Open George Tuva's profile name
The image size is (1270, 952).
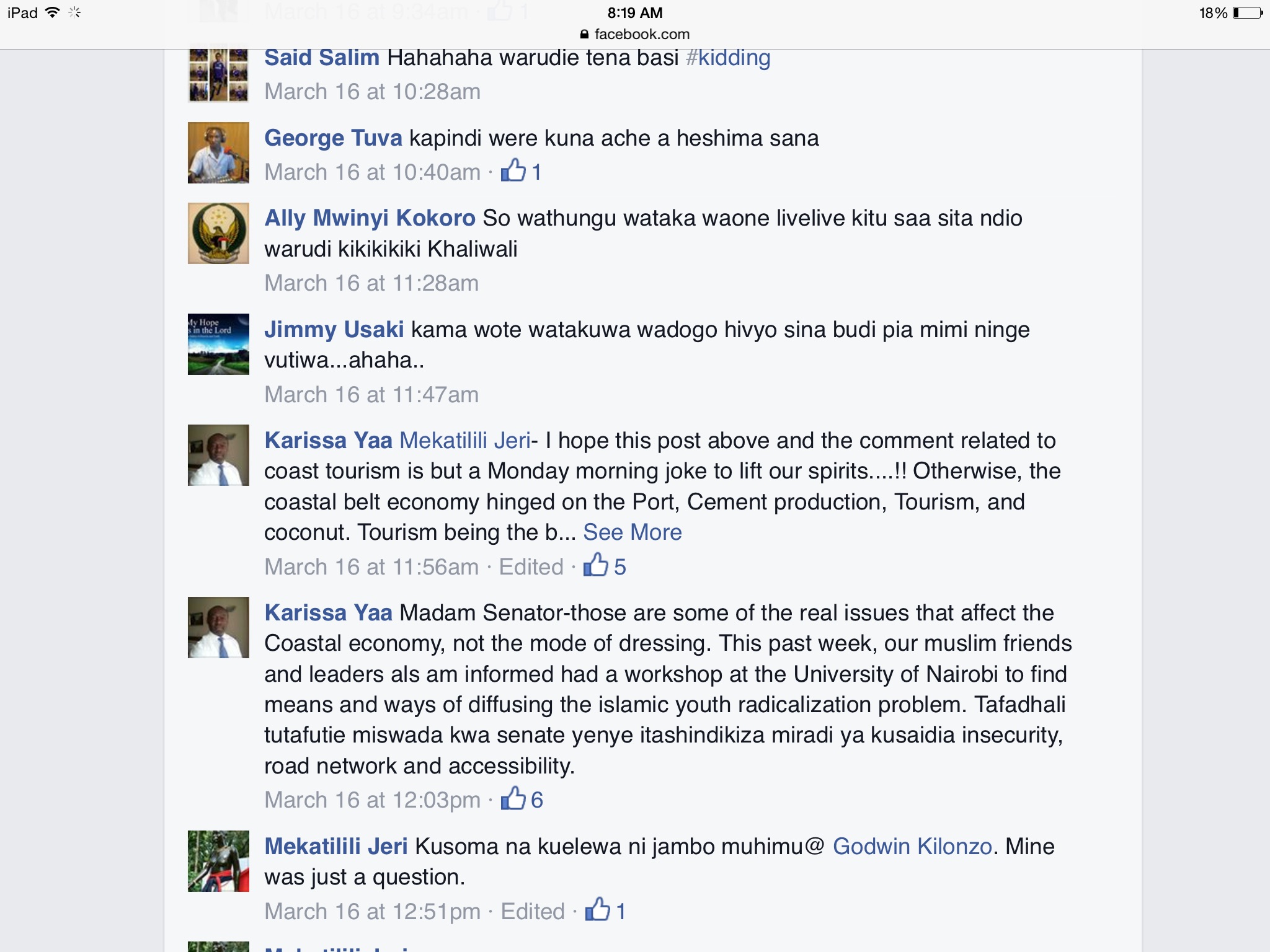(333, 138)
